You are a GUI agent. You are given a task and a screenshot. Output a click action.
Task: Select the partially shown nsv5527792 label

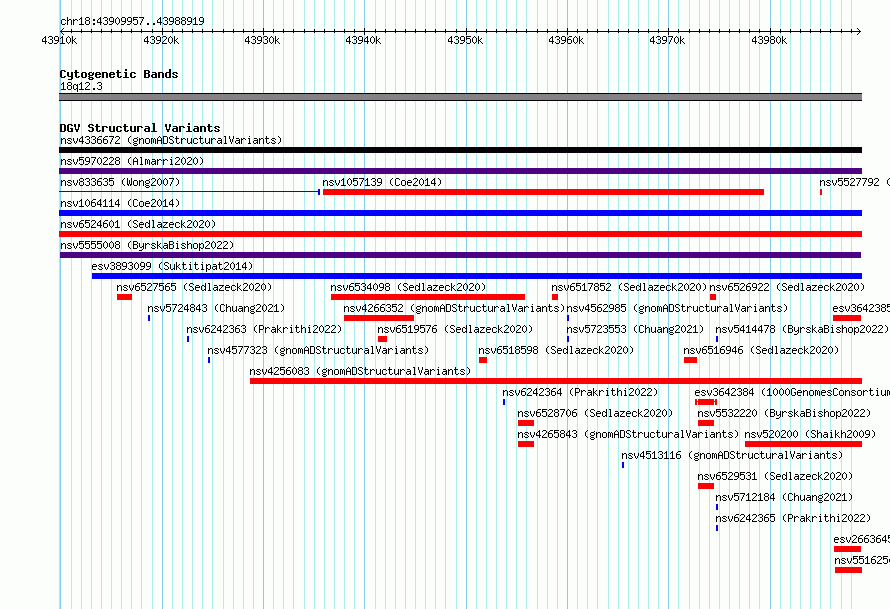tap(854, 182)
